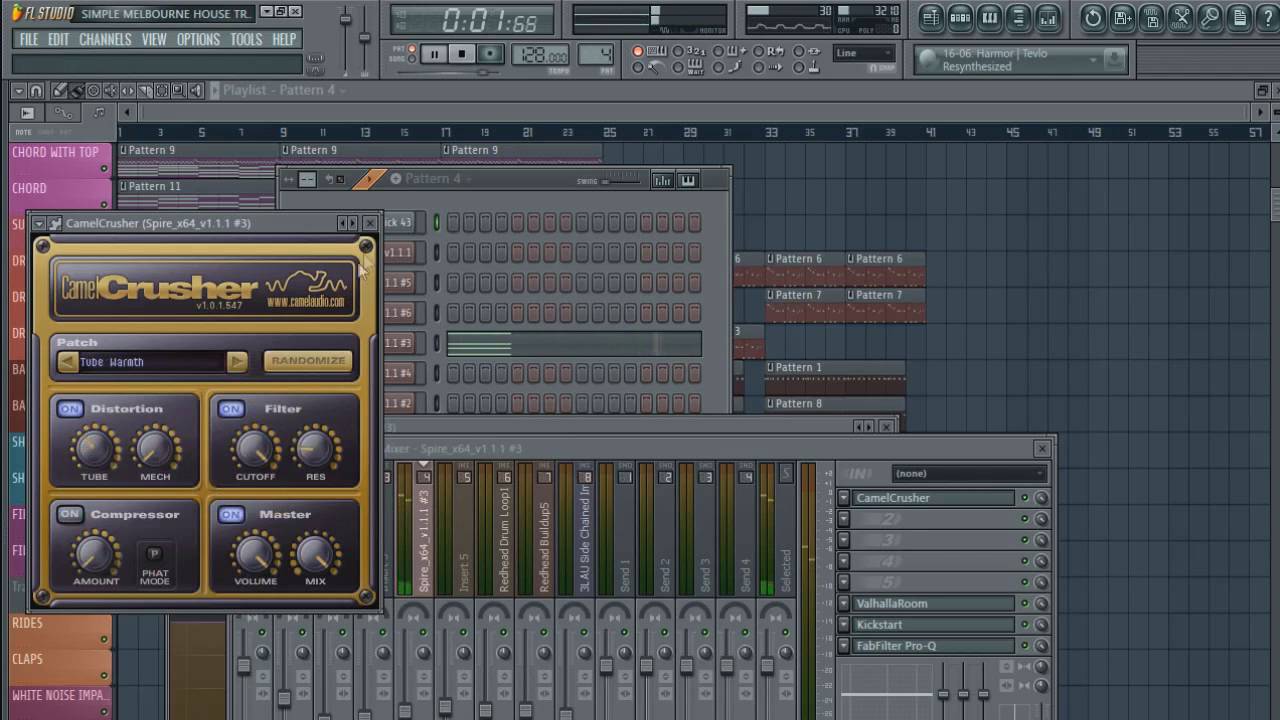Click the transport stop button
1280x720 pixels.
coord(461,54)
